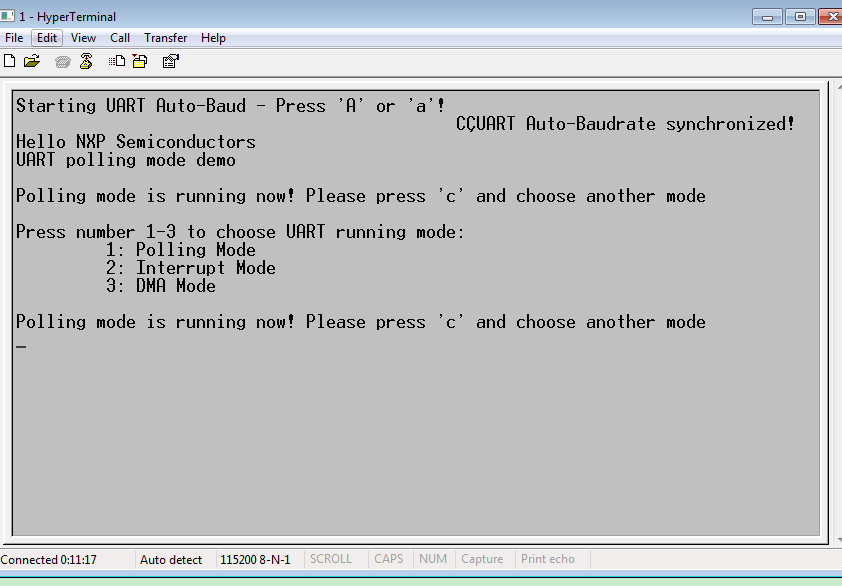
Task: Minimize the HyperTerminal window
Action: pos(767,17)
